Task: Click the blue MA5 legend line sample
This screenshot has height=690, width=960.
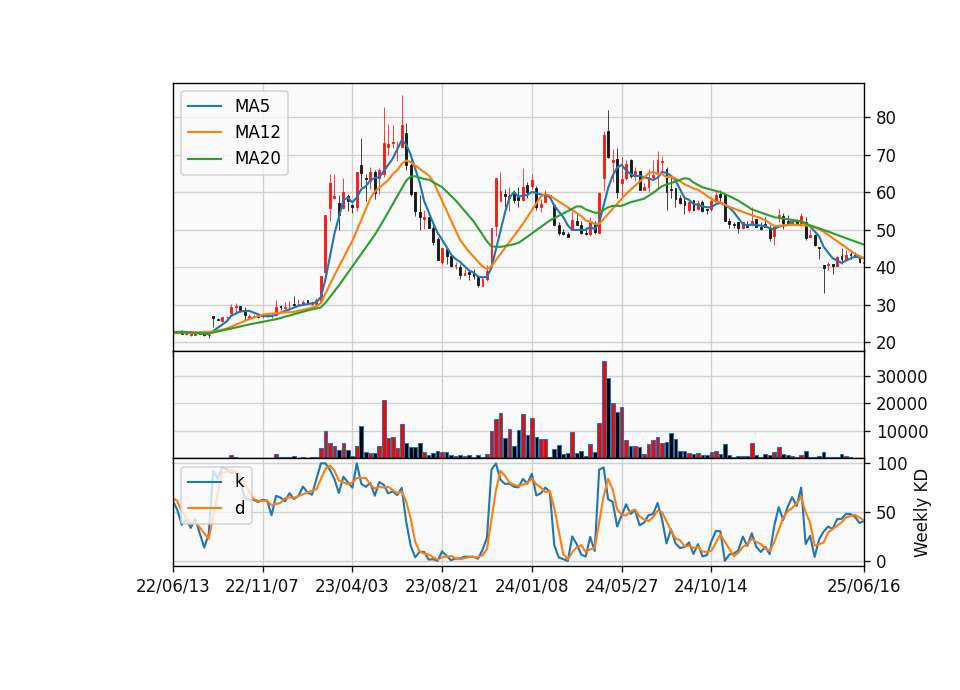Action: pos(204,106)
